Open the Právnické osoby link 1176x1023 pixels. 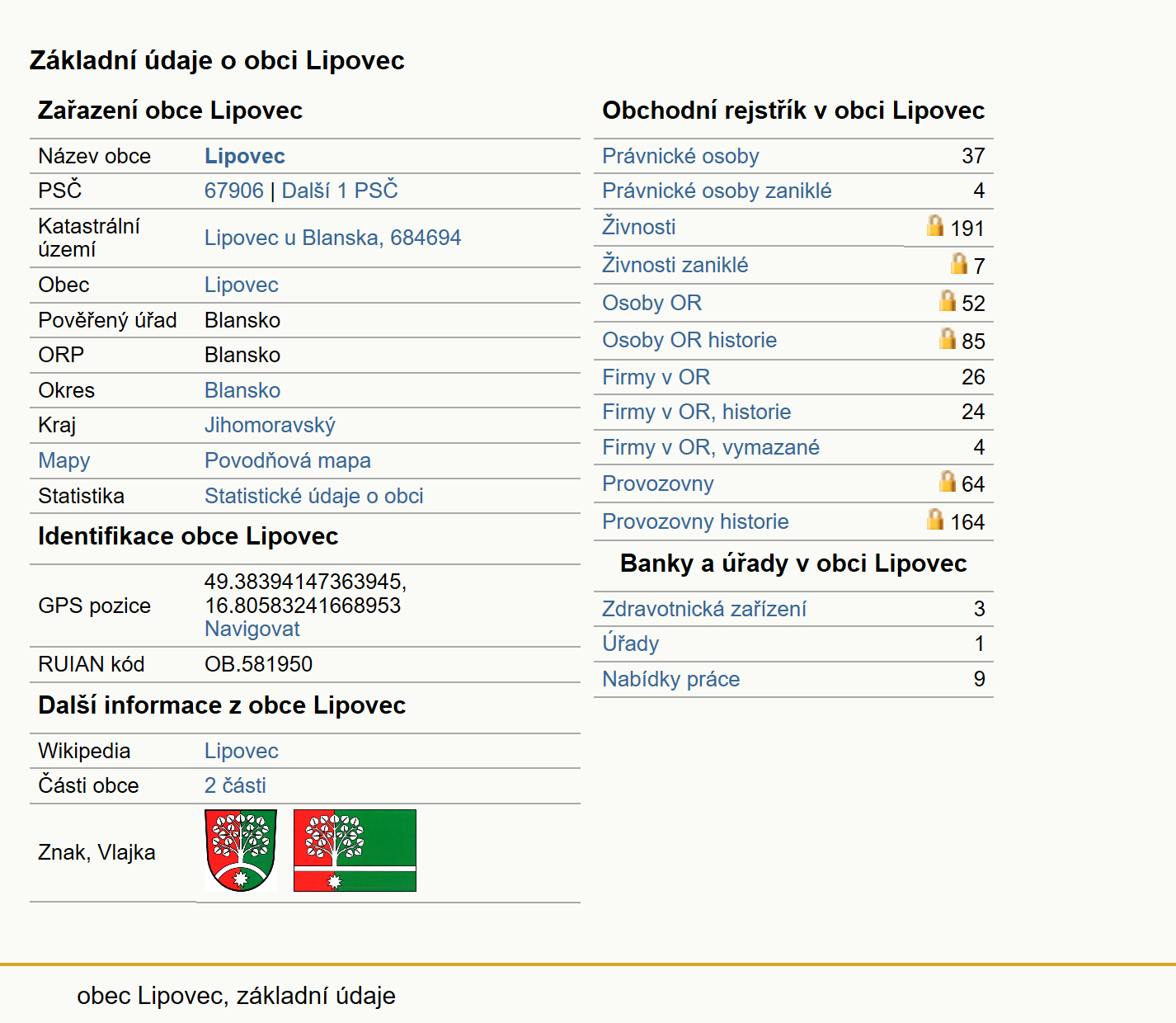click(x=680, y=156)
